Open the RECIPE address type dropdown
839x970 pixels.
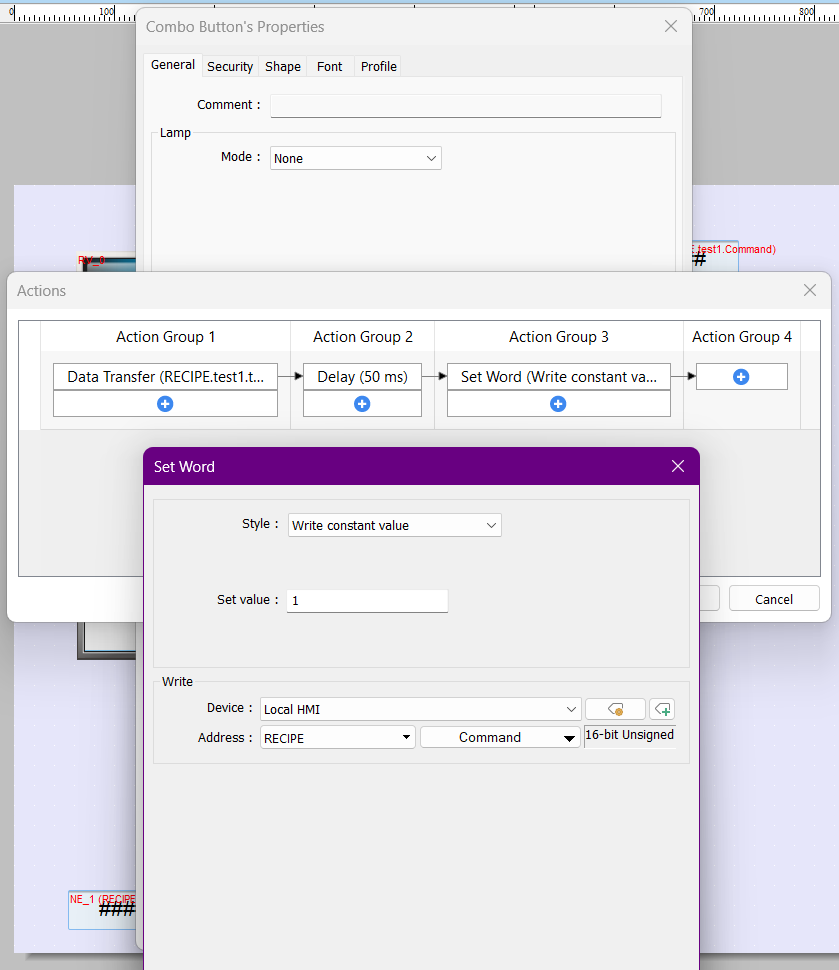[407, 738]
